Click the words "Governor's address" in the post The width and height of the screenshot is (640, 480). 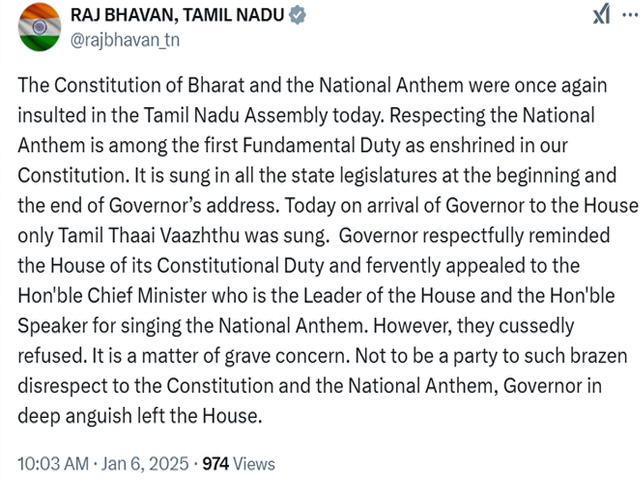(194, 206)
